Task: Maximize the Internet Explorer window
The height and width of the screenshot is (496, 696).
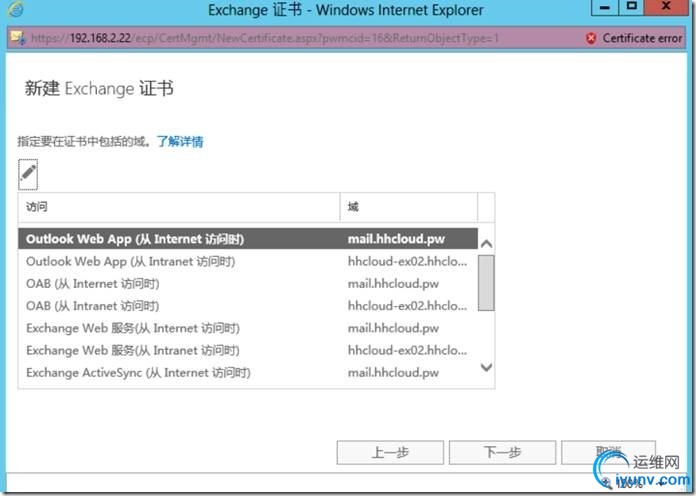Action: click(631, 8)
